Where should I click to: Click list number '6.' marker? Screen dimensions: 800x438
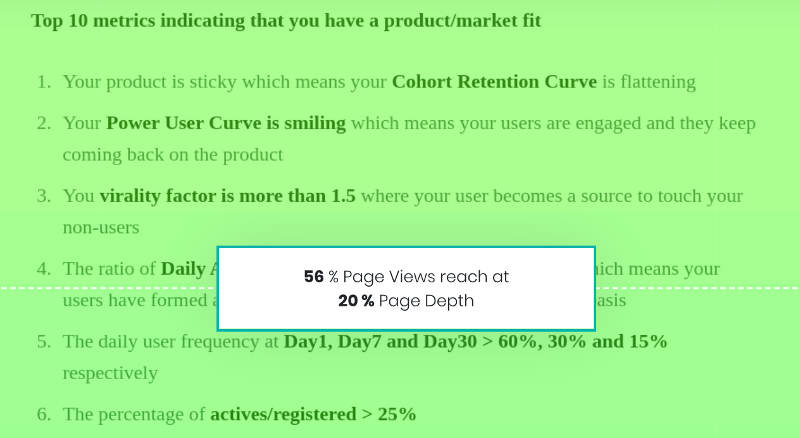click(x=44, y=414)
